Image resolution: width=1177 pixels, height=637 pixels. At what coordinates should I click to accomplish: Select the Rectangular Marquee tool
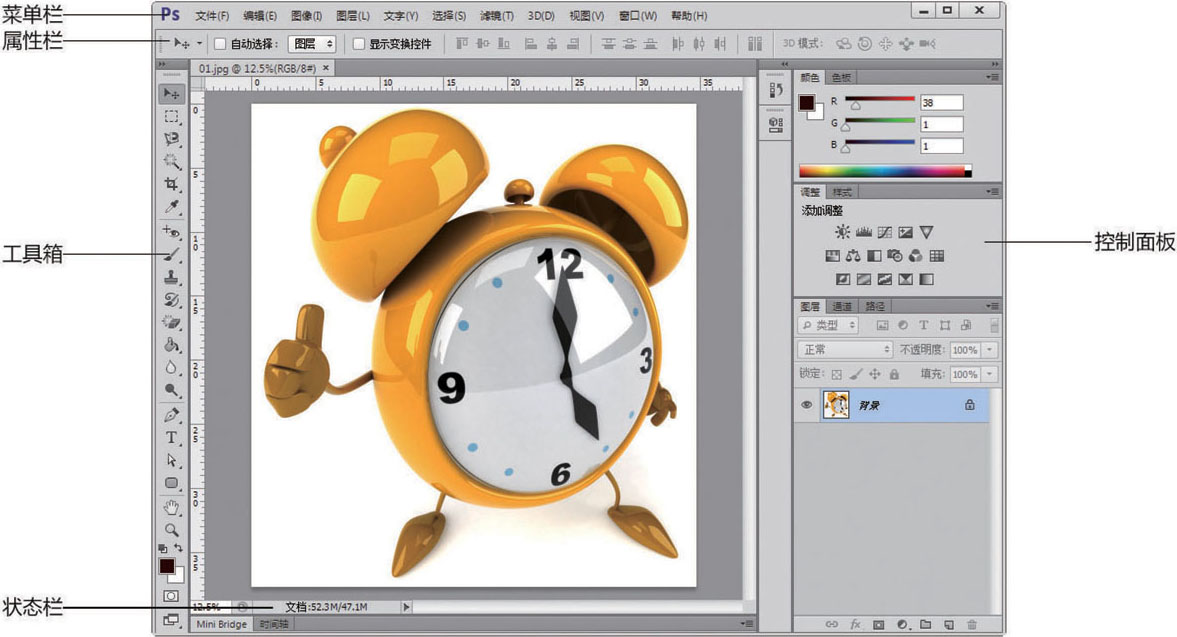pos(171,116)
